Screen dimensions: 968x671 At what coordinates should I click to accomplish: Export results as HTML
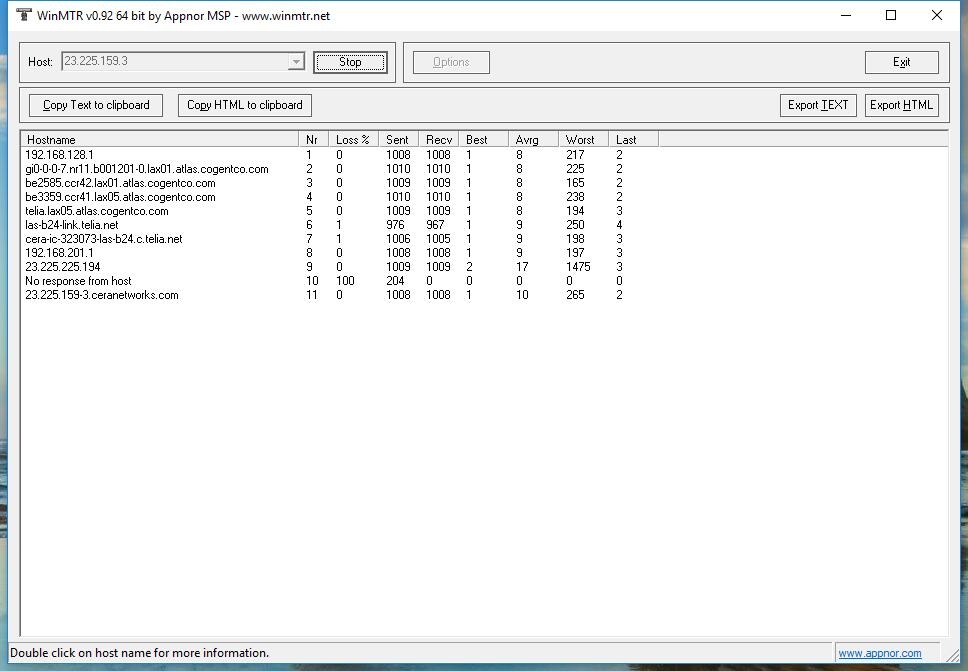point(901,105)
